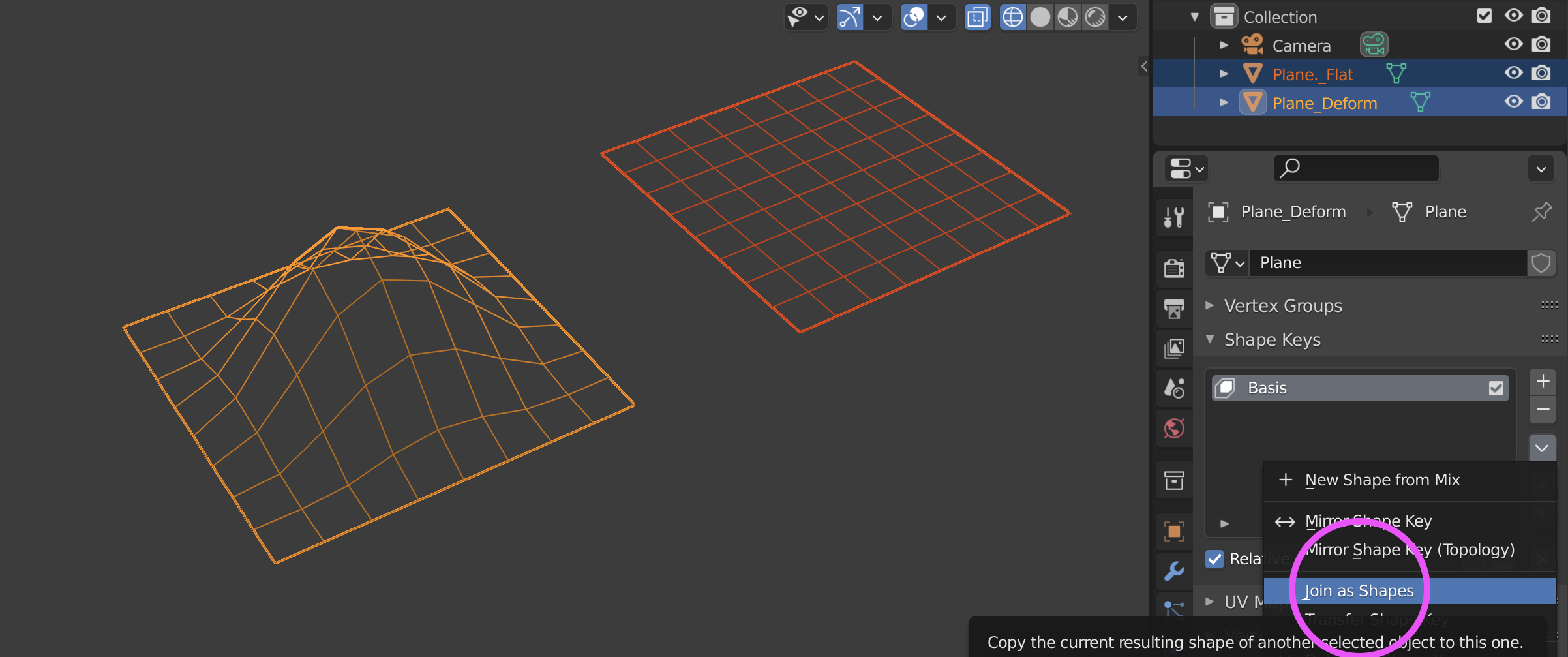This screenshot has height=657, width=1568.
Task: Open the Modifiers wrench tab
Action: coord(1174,572)
